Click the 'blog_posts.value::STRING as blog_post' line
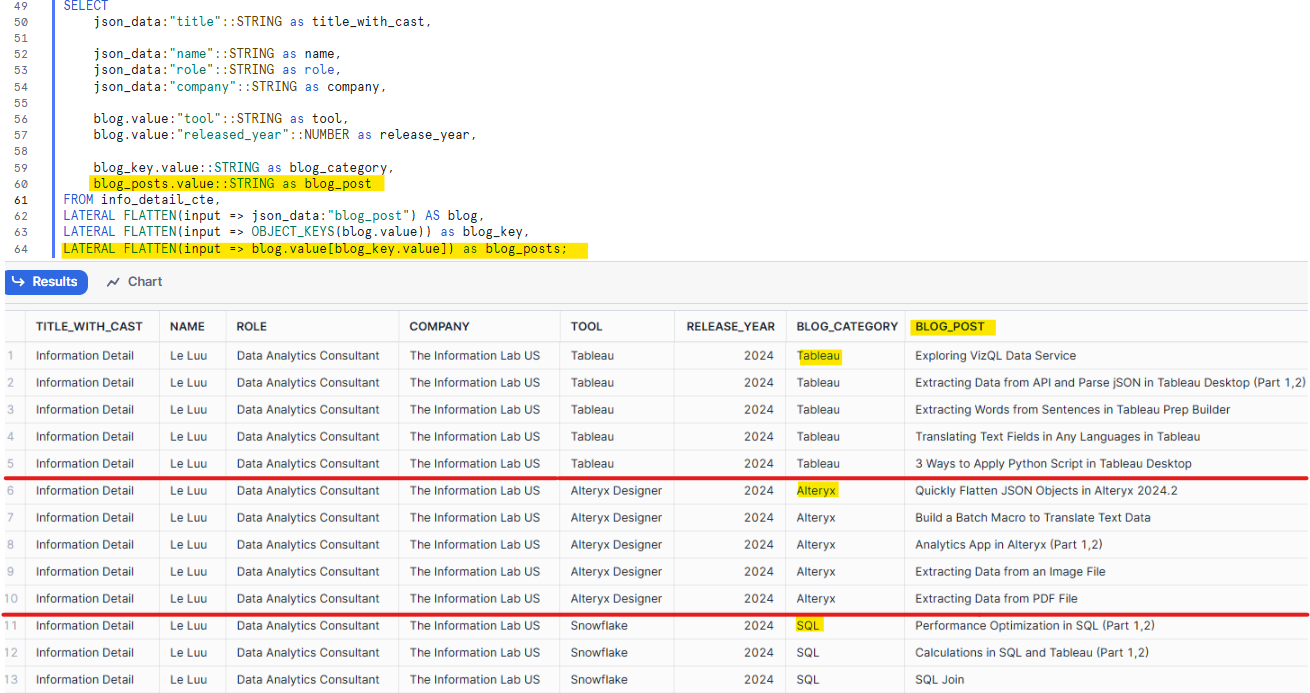 [232, 184]
